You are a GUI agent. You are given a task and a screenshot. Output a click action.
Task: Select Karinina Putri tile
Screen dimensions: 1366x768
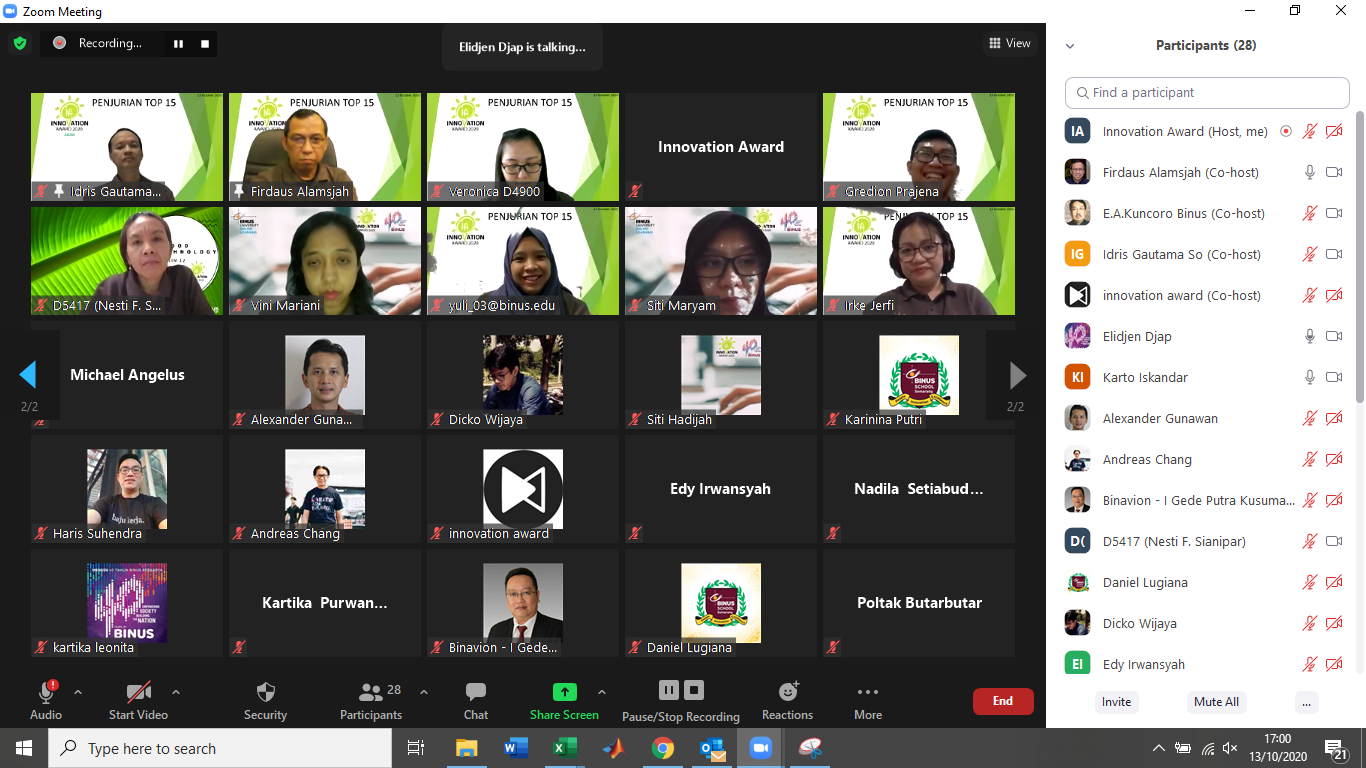coord(919,375)
